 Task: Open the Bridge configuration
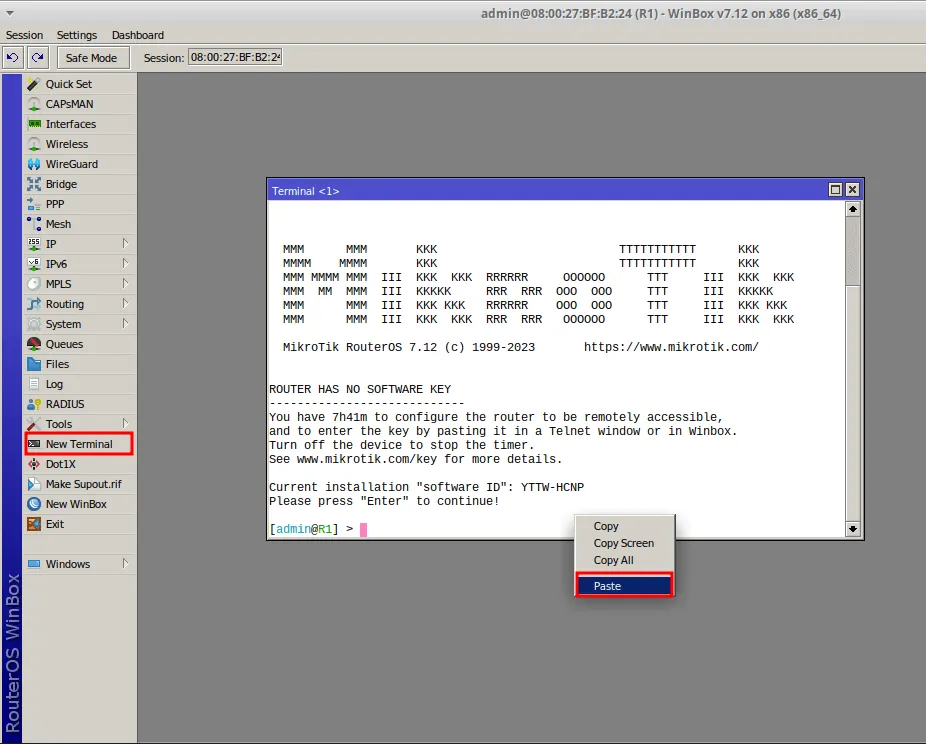79,184
